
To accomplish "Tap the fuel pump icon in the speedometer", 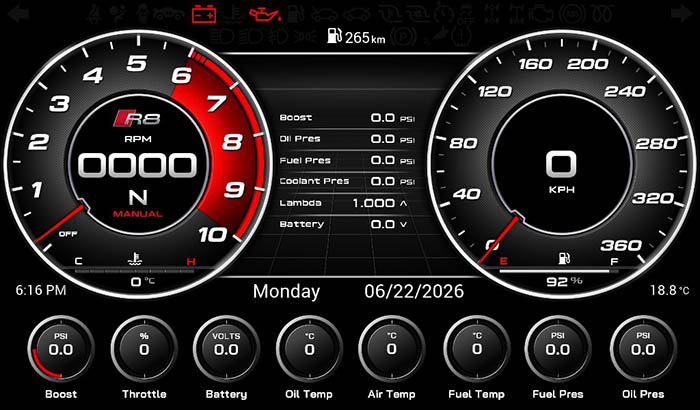I will click(x=564, y=258).
